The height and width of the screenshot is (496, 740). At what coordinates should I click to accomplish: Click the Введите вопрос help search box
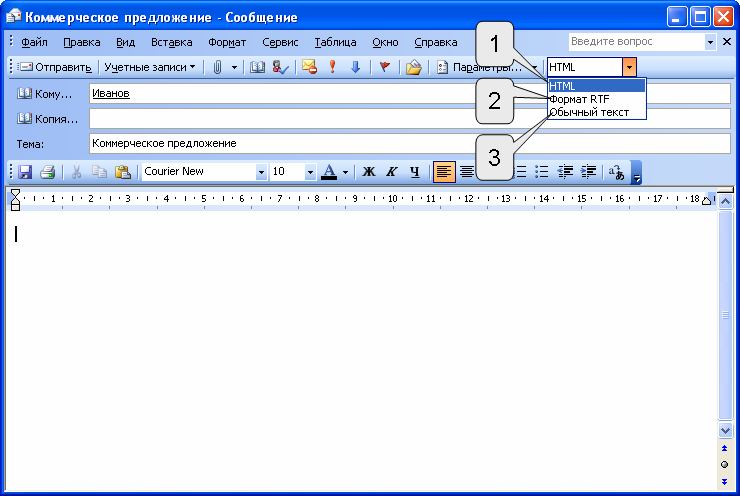click(x=637, y=42)
